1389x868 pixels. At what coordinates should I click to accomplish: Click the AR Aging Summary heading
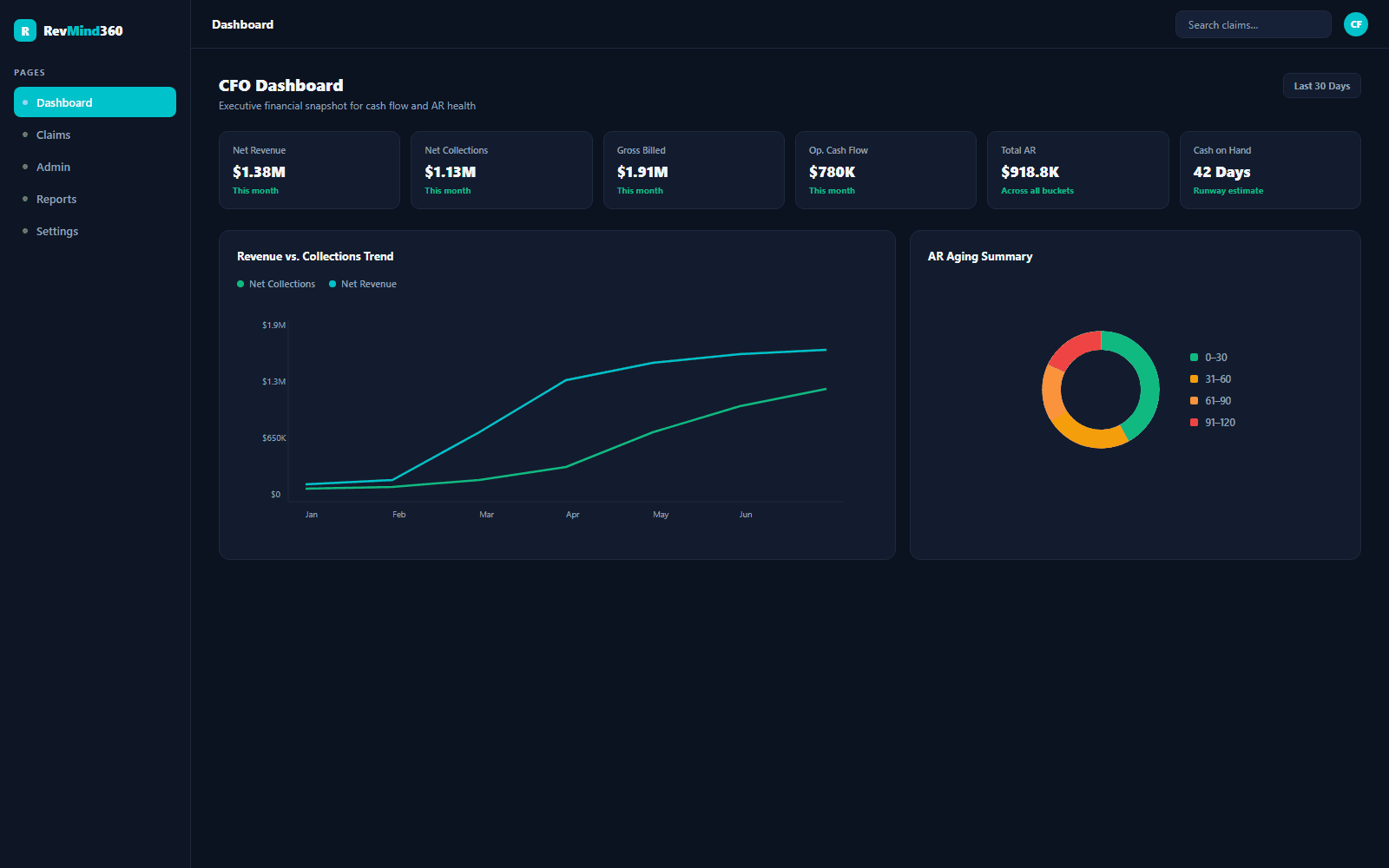[980, 256]
